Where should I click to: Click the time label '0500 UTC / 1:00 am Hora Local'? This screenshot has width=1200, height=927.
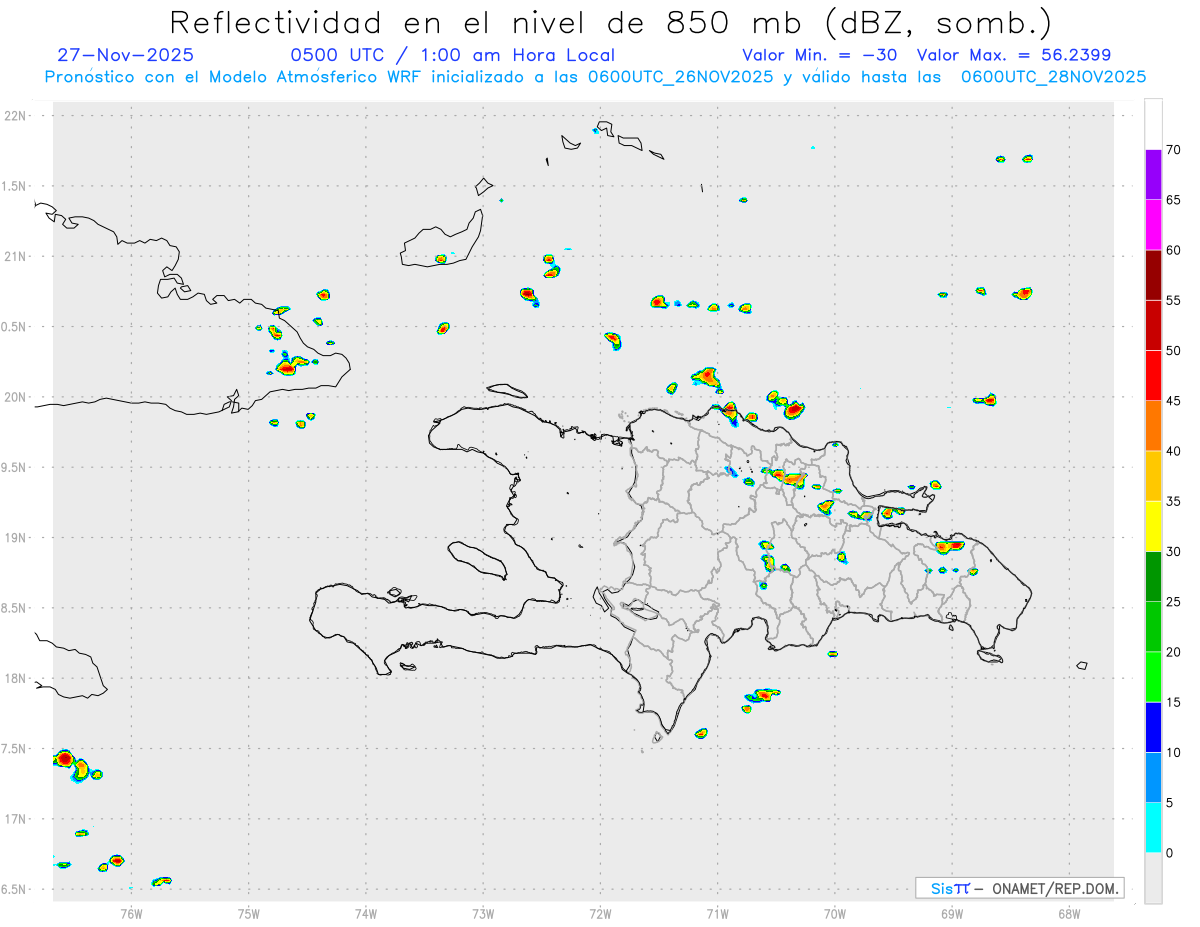(453, 55)
